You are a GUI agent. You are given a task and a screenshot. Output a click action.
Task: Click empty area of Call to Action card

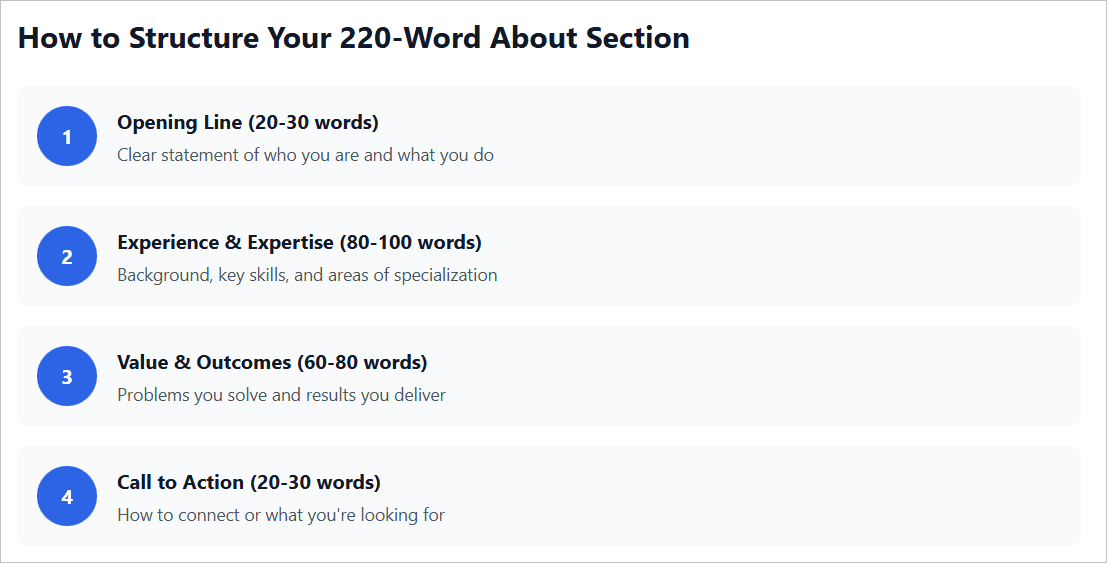pos(800,496)
